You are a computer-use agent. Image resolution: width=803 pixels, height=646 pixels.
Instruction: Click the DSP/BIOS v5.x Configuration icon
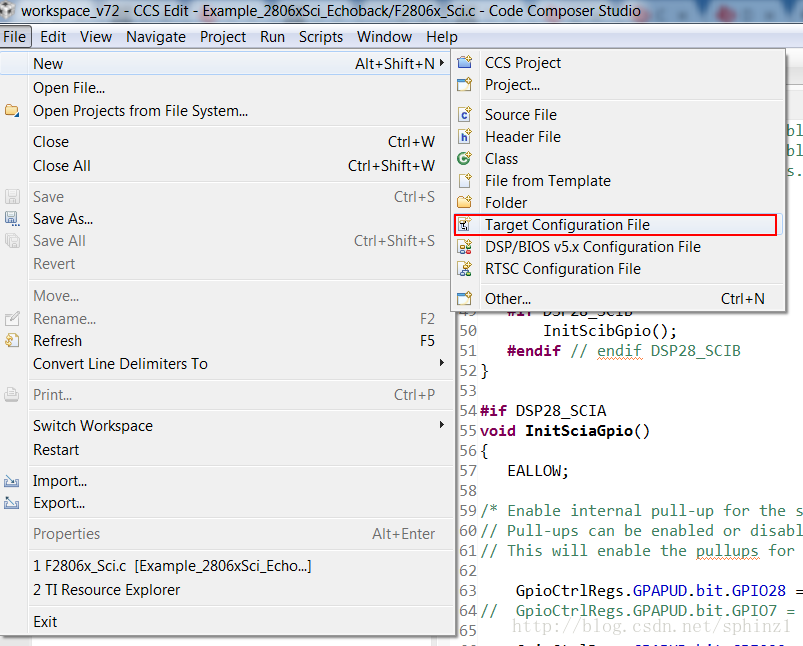(x=464, y=246)
